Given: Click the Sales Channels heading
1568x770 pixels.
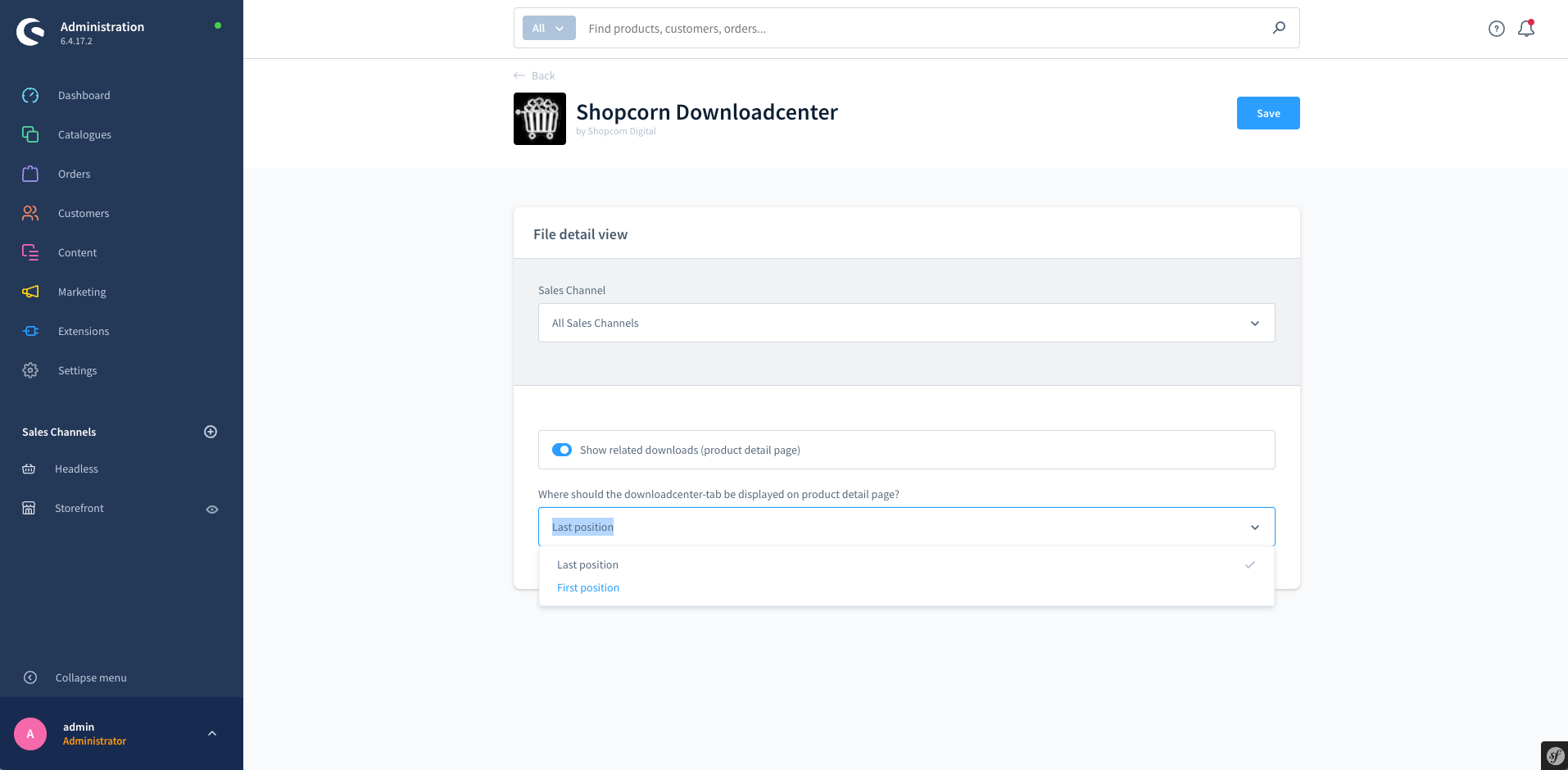Looking at the screenshot, I should pos(59,432).
